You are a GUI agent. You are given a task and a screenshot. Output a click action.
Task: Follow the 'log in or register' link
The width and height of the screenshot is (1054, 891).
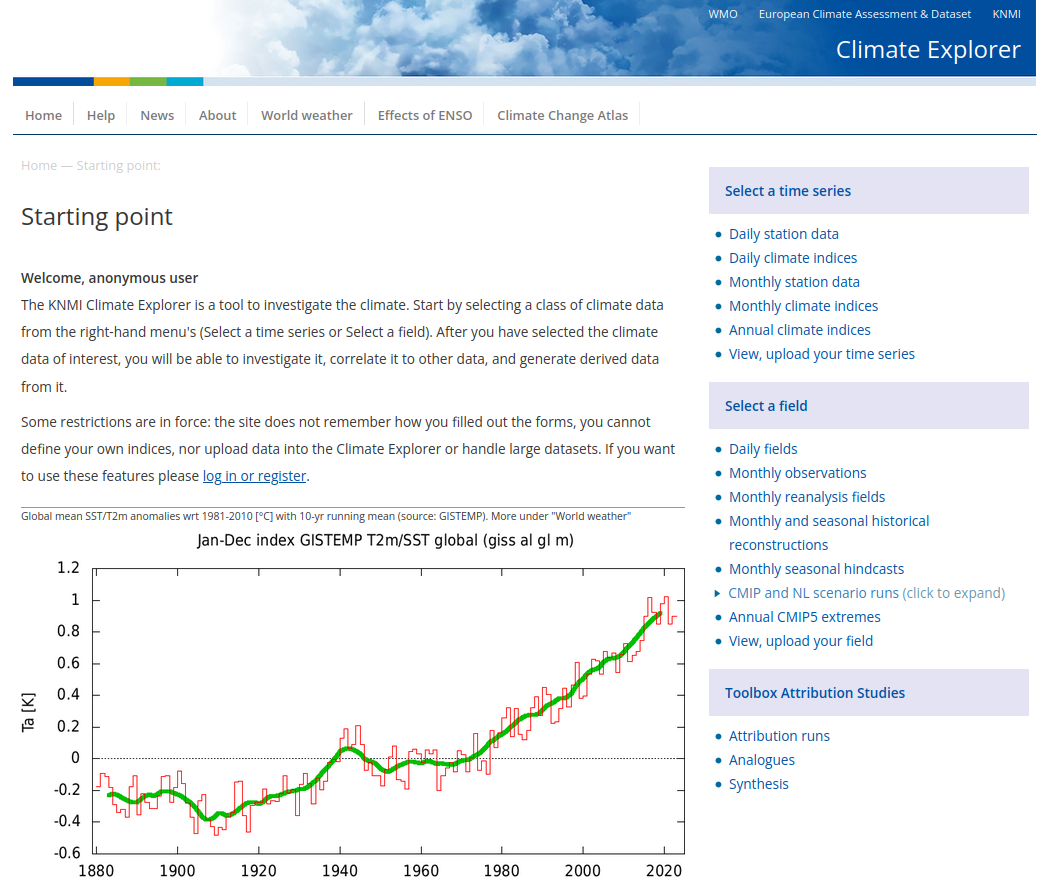point(255,476)
